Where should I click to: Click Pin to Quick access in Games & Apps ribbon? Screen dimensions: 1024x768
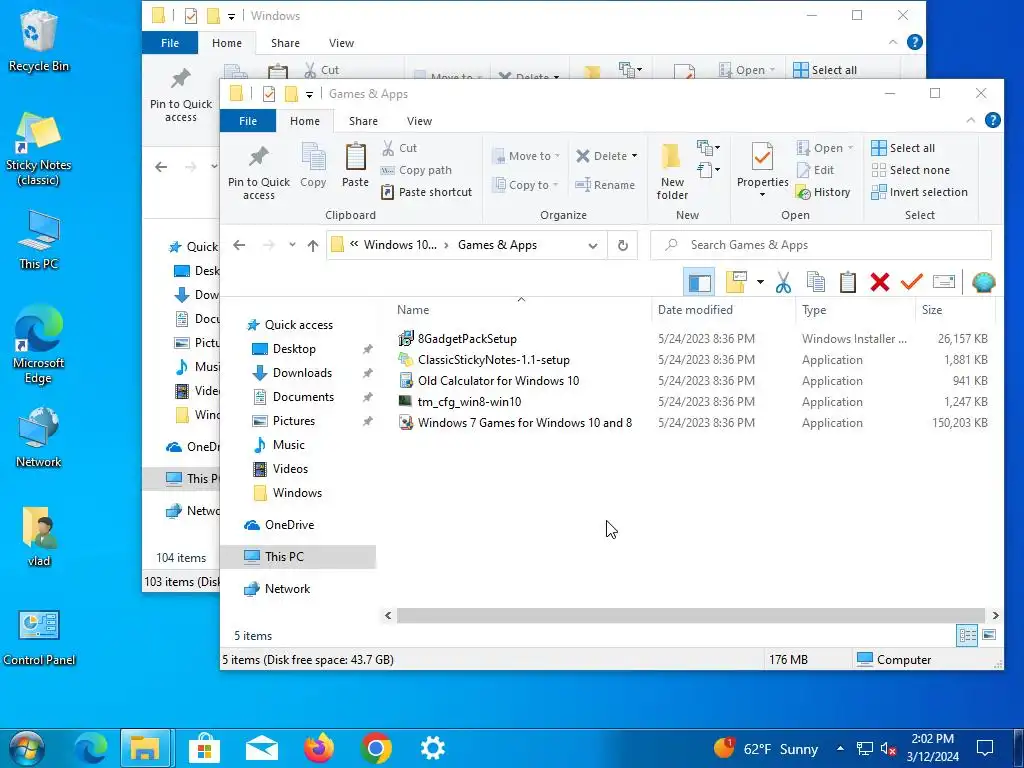click(x=259, y=172)
